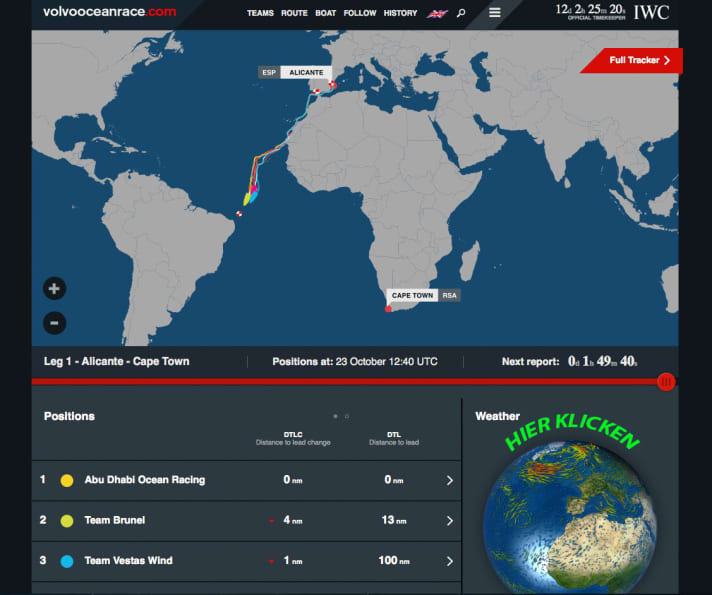Click the waypoint marker near Gibraltar
712x595 pixels.
[x=316, y=92]
